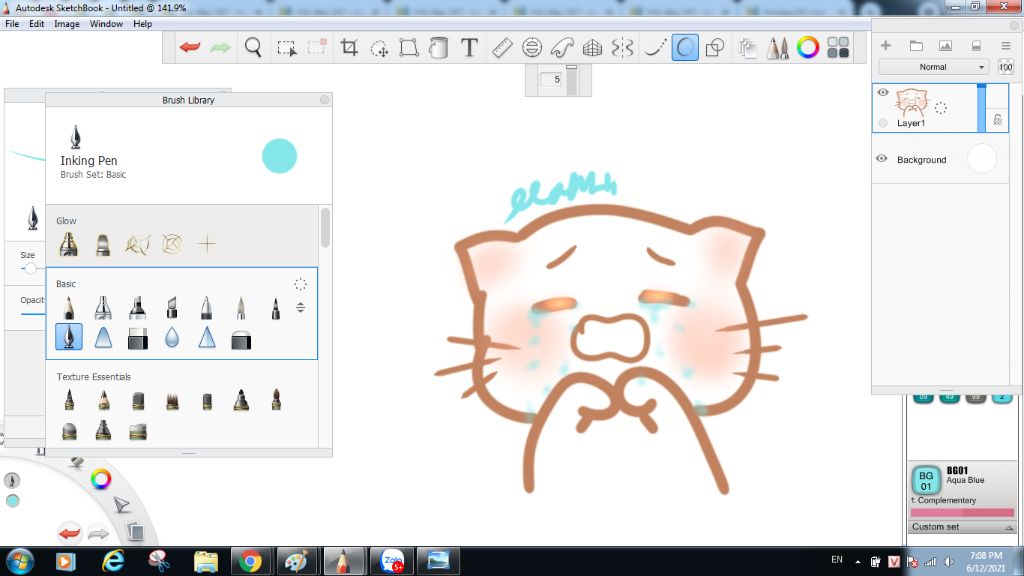Screen dimensions: 1024x576
Task: Select the Pencil brush in Basic set
Action: (x=69, y=308)
